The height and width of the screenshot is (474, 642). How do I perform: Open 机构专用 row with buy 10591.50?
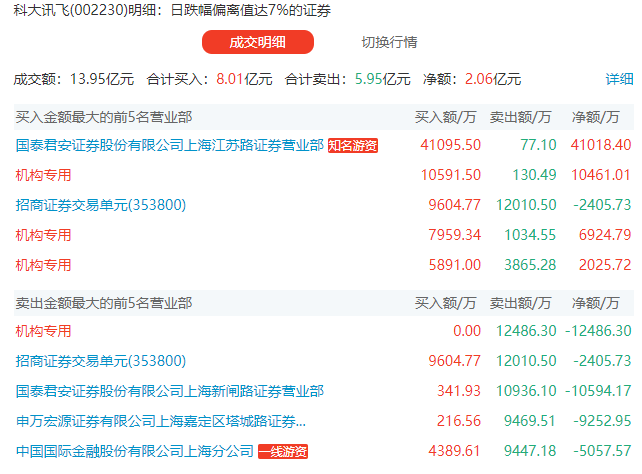coord(43,175)
